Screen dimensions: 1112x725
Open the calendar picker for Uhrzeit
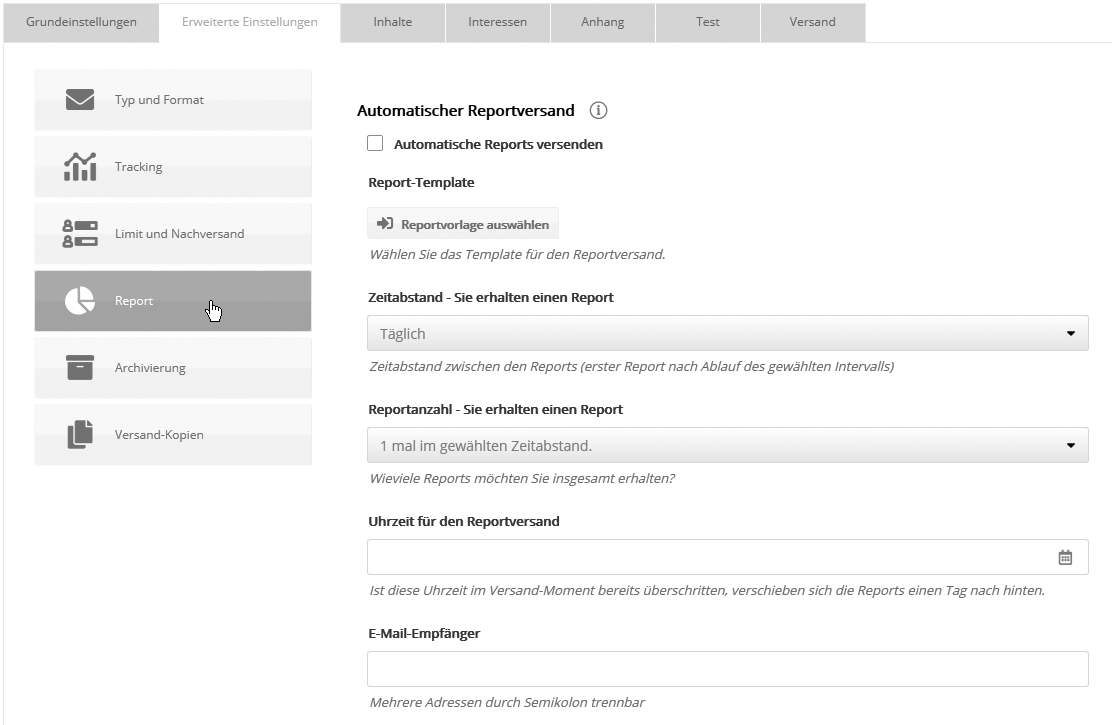click(1065, 558)
